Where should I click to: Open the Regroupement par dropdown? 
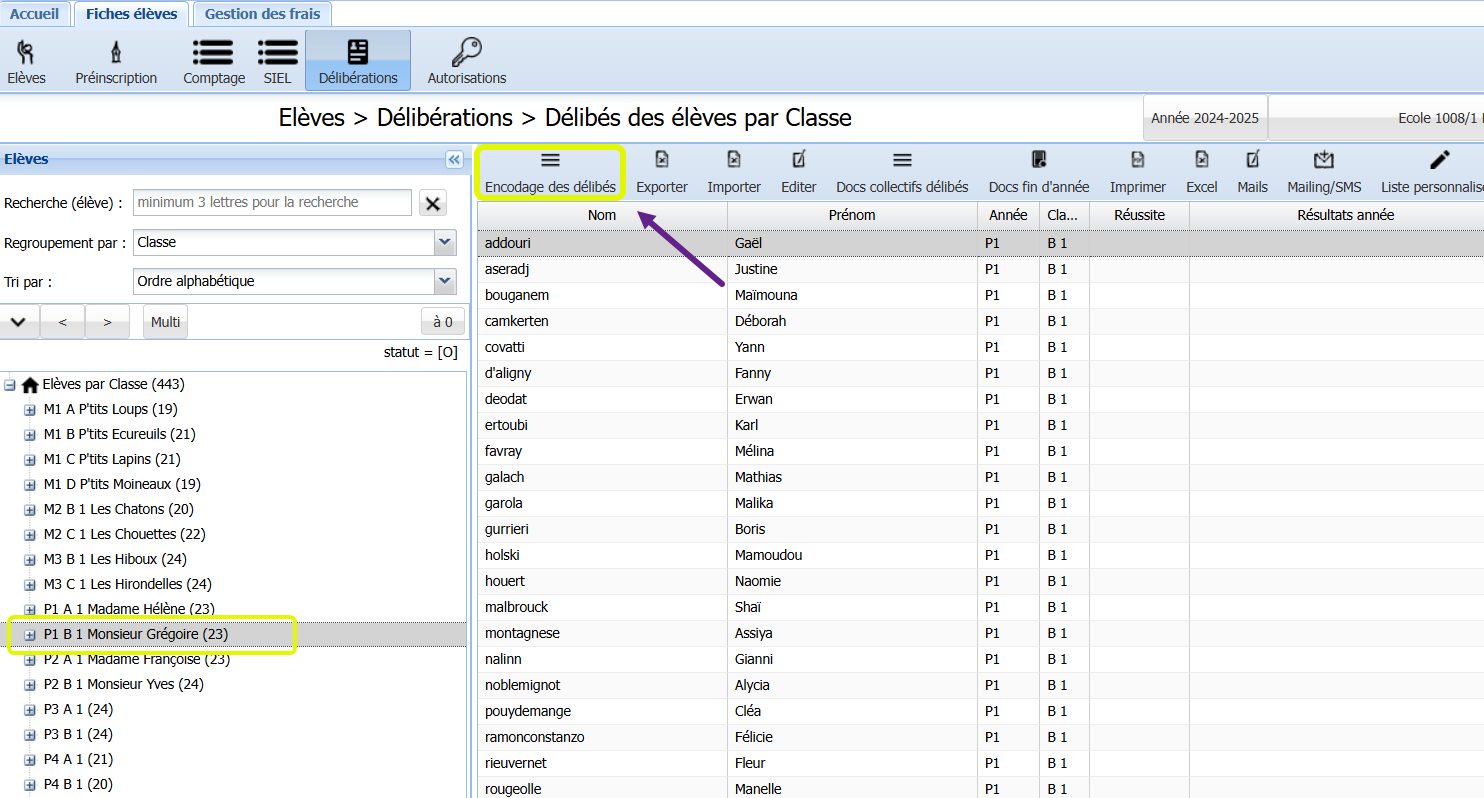point(446,242)
